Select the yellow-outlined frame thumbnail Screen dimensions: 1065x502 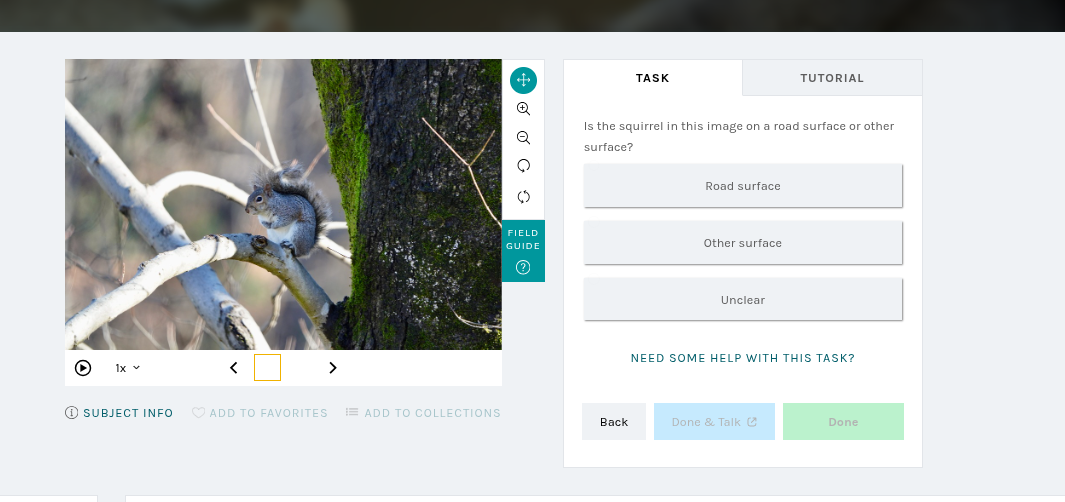point(267,368)
